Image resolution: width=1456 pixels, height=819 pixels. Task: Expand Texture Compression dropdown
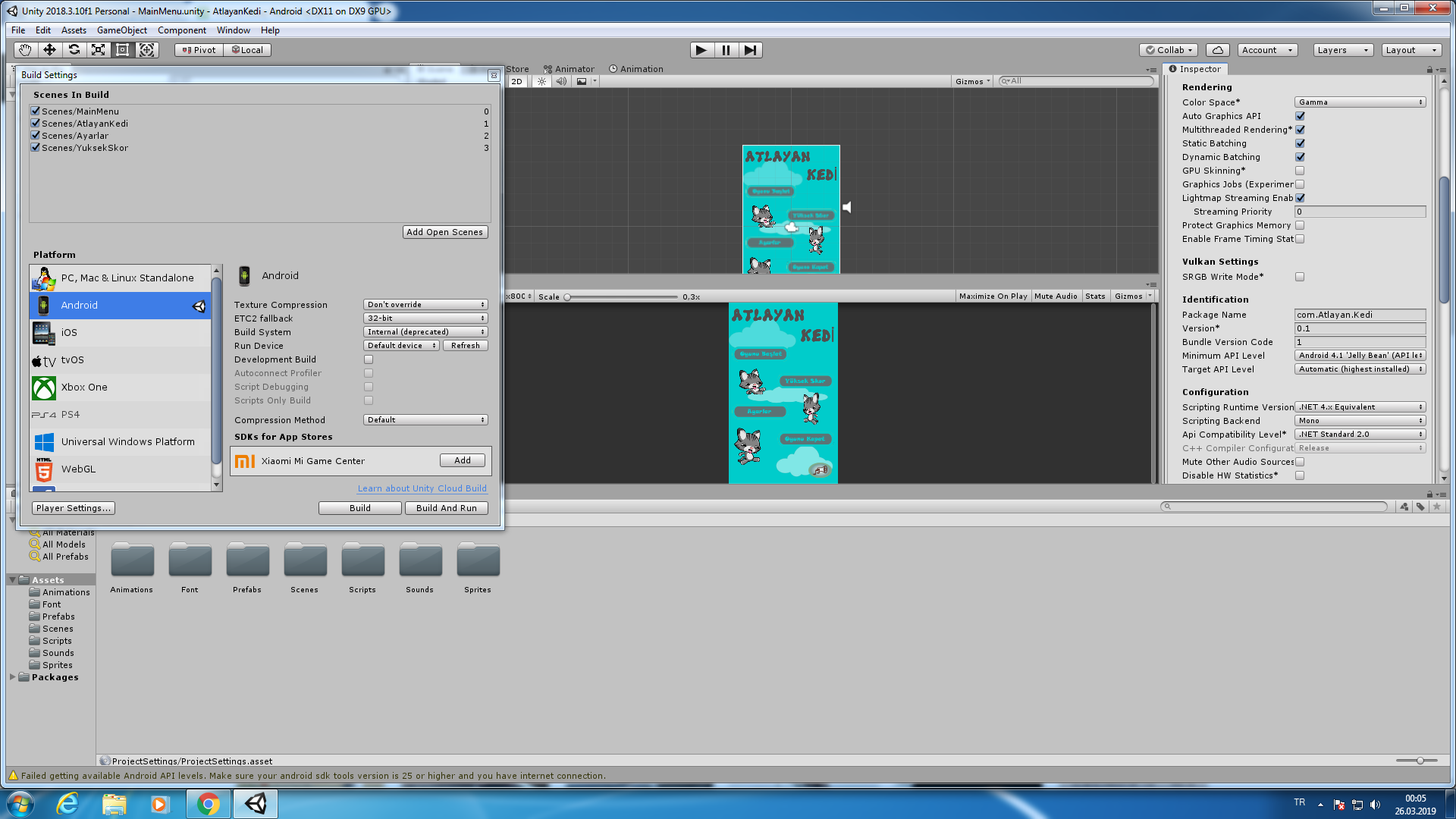pos(424,304)
